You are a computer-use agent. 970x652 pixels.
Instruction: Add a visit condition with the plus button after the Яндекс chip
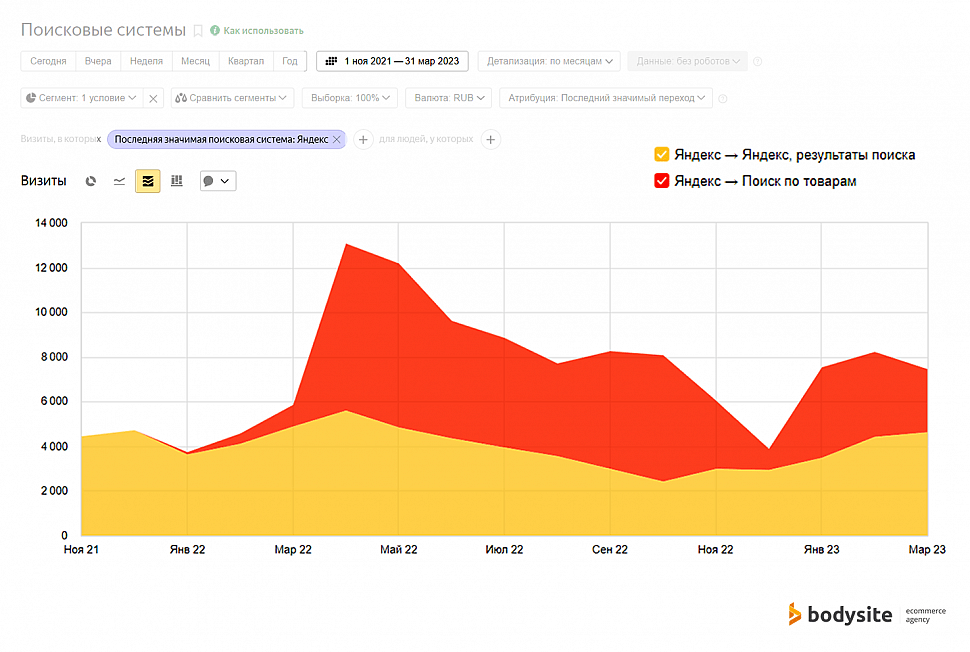point(363,140)
